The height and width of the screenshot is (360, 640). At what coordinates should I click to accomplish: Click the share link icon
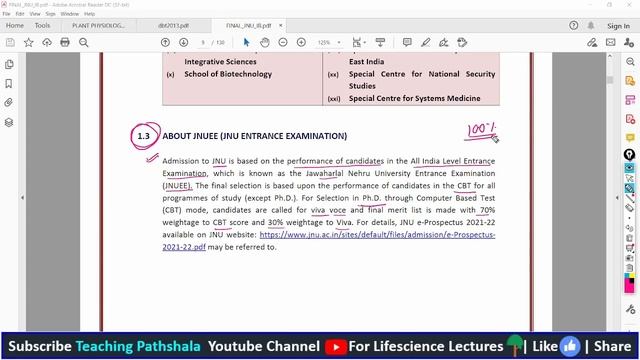(592, 42)
